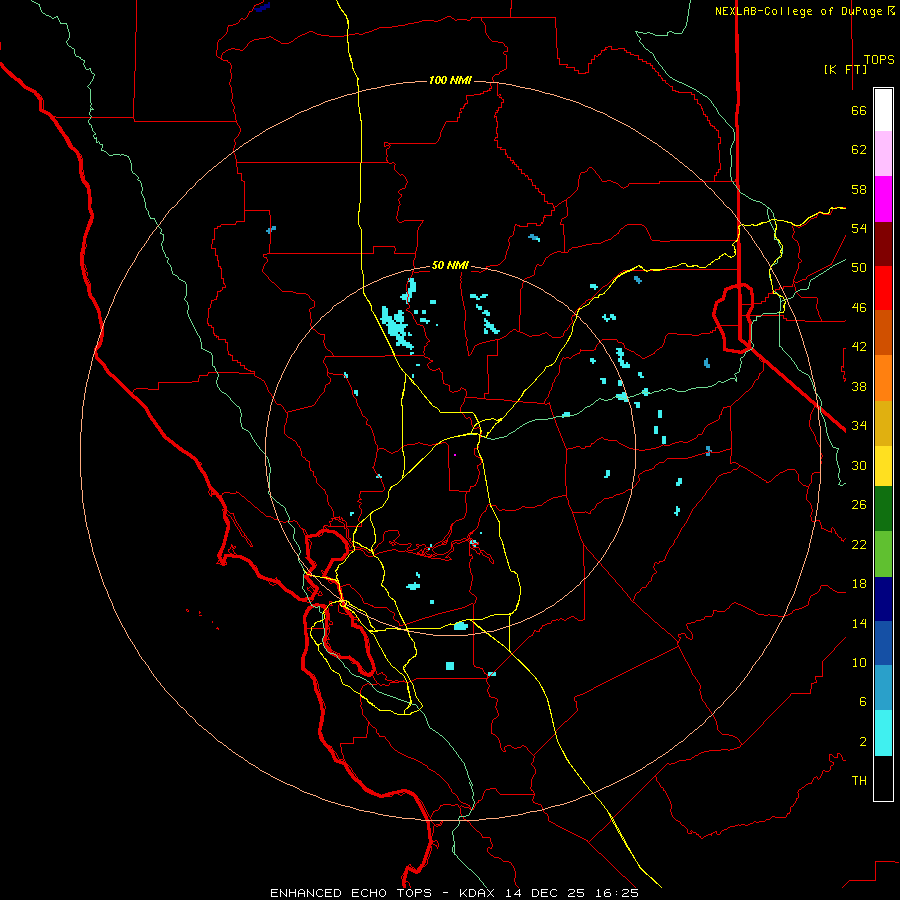Click the [K FT] units label
The width and height of the screenshot is (900, 900).
845,69
